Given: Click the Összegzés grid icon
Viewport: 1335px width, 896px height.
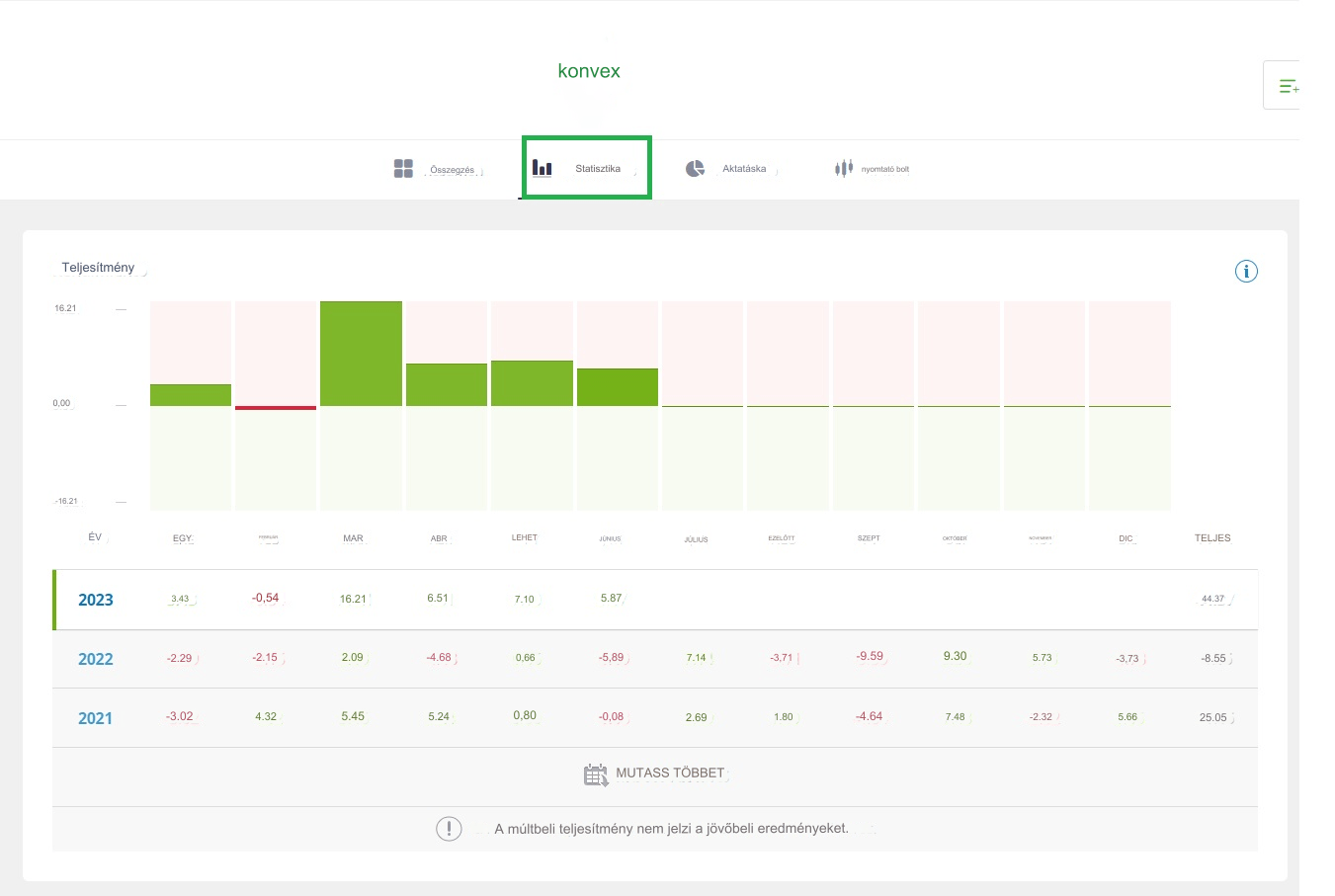Looking at the screenshot, I should click(x=403, y=168).
